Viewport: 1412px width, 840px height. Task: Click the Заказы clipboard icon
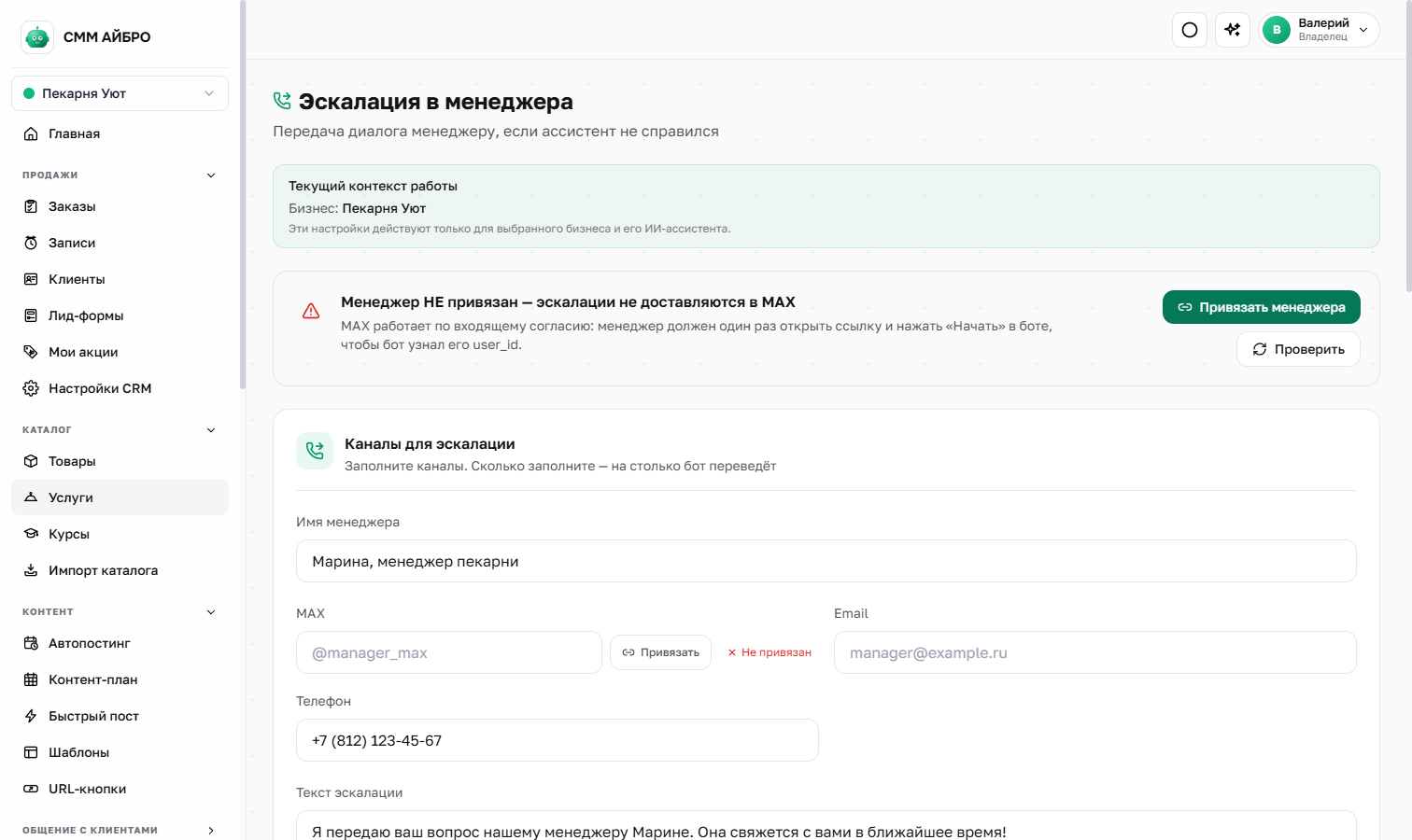(x=31, y=206)
